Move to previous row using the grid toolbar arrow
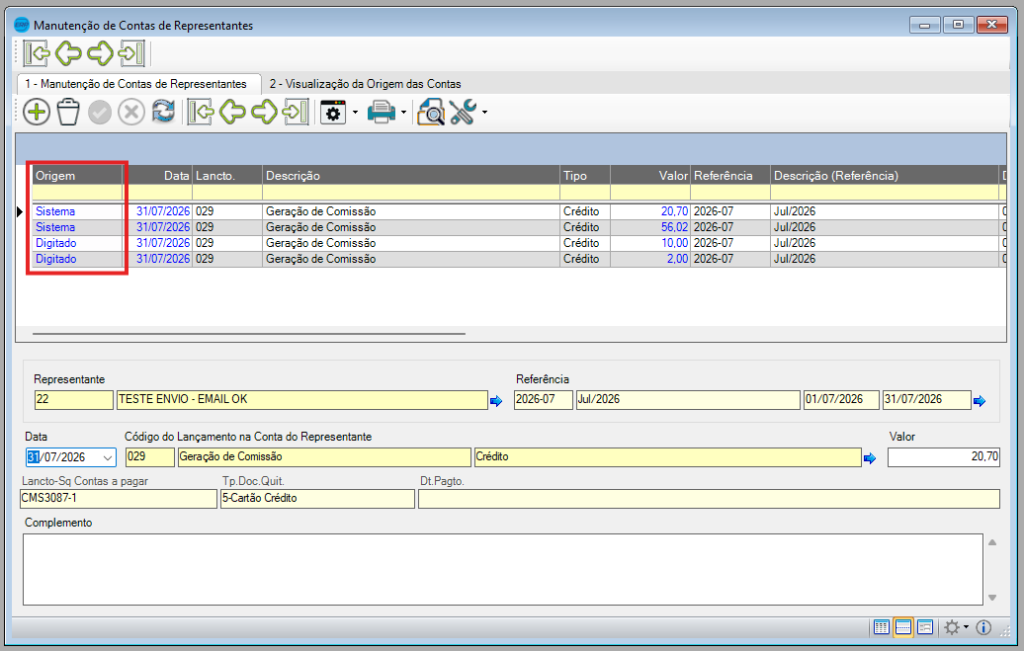This screenshot has width=1024, height=651. coord(232,112)
